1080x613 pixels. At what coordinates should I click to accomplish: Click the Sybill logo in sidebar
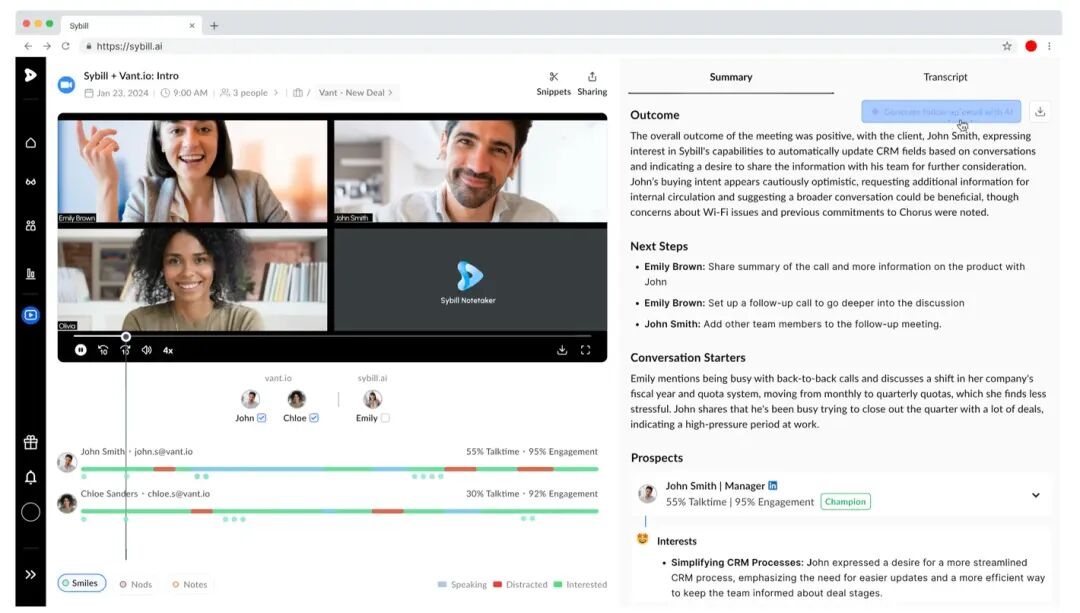coord(30,75)
